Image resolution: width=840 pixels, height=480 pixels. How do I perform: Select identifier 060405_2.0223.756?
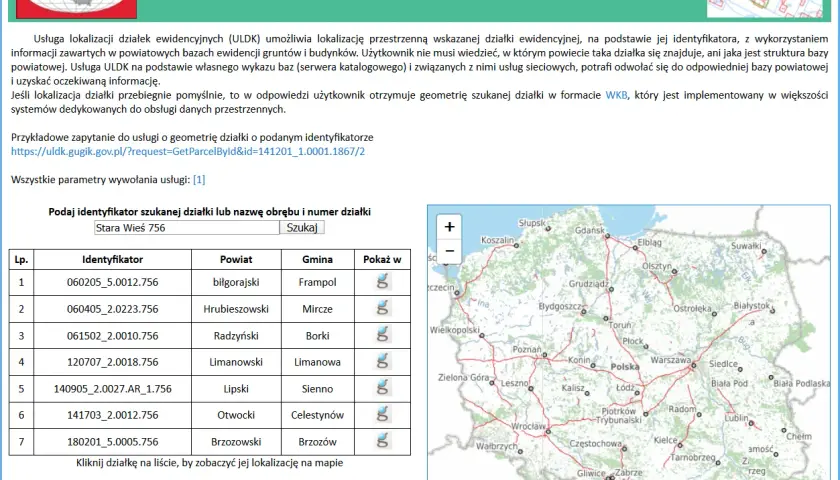tap(112, 309)
